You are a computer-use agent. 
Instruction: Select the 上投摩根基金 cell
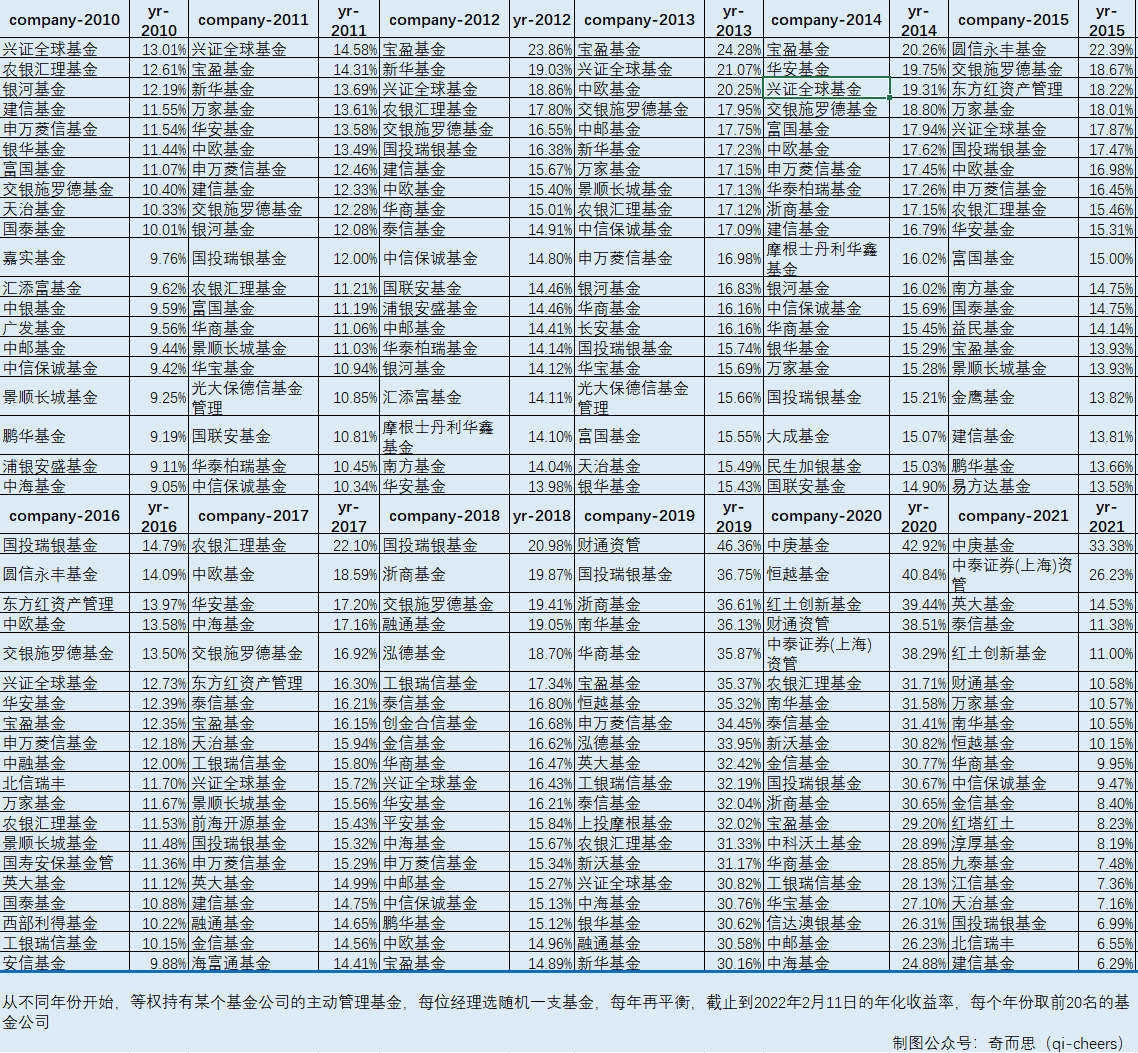click(639, 823)
